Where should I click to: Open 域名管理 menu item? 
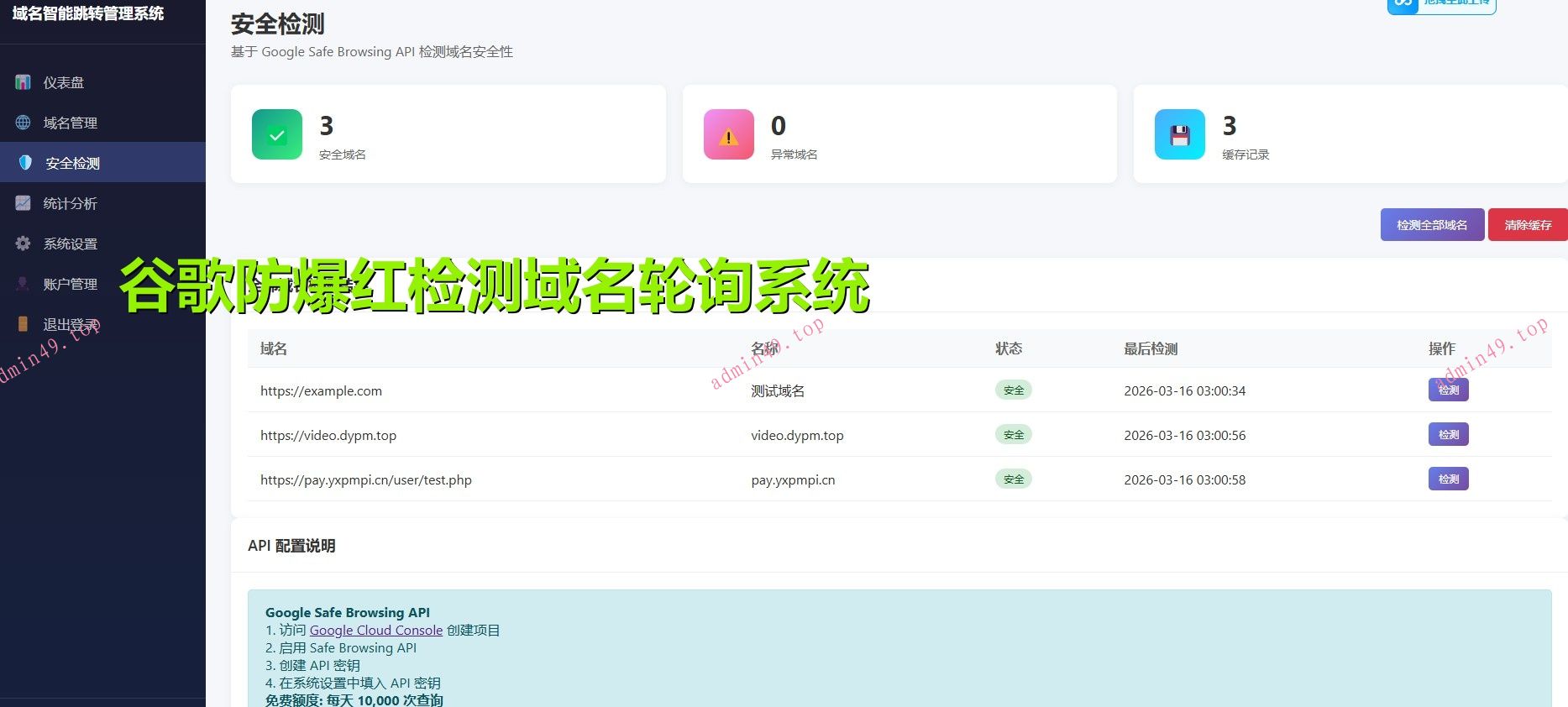(71, 123)
